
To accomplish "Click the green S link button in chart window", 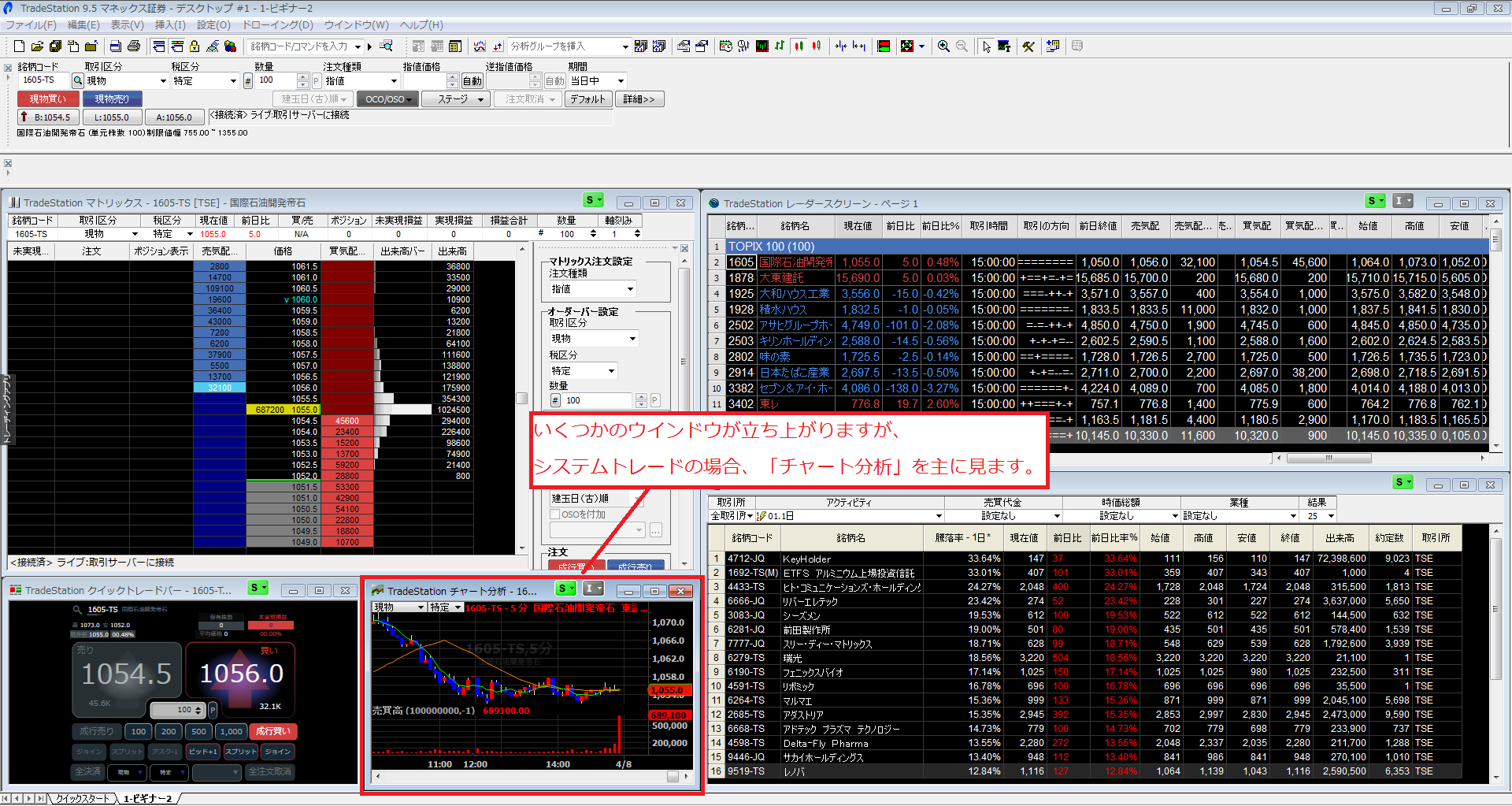I will [565, 589].
